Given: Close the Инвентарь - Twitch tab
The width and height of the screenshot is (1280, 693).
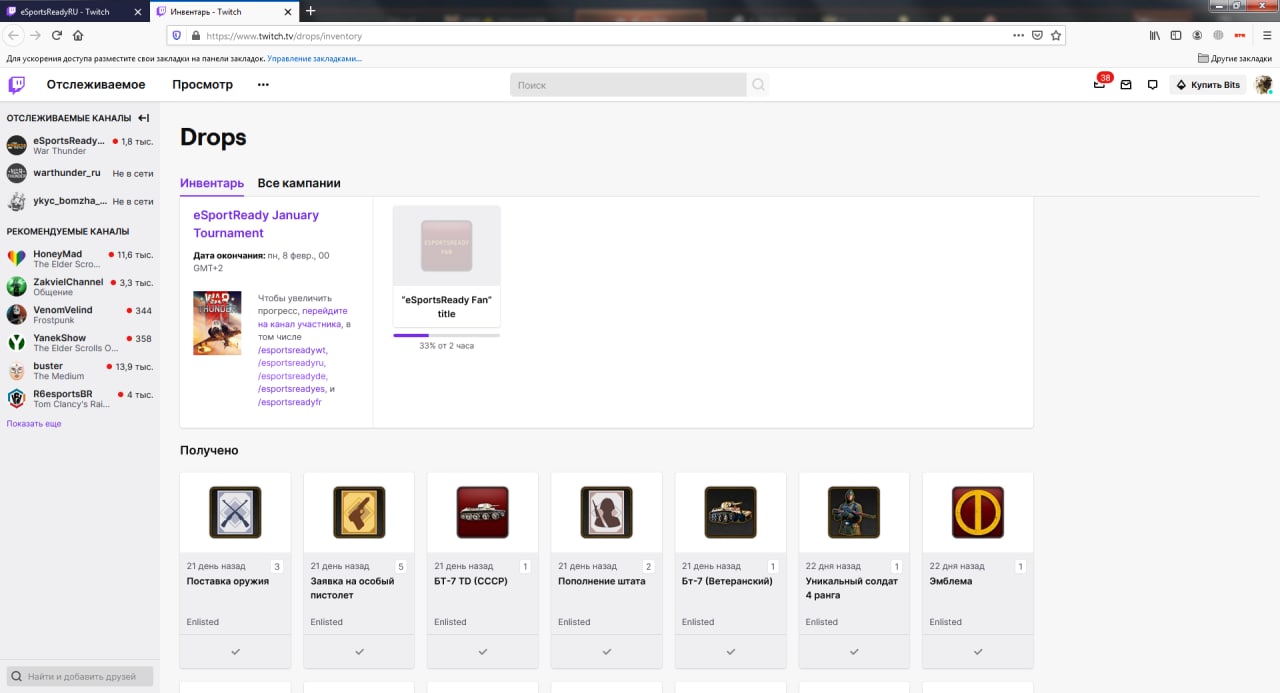Looking at the screenshot, I should coord(289,12).
